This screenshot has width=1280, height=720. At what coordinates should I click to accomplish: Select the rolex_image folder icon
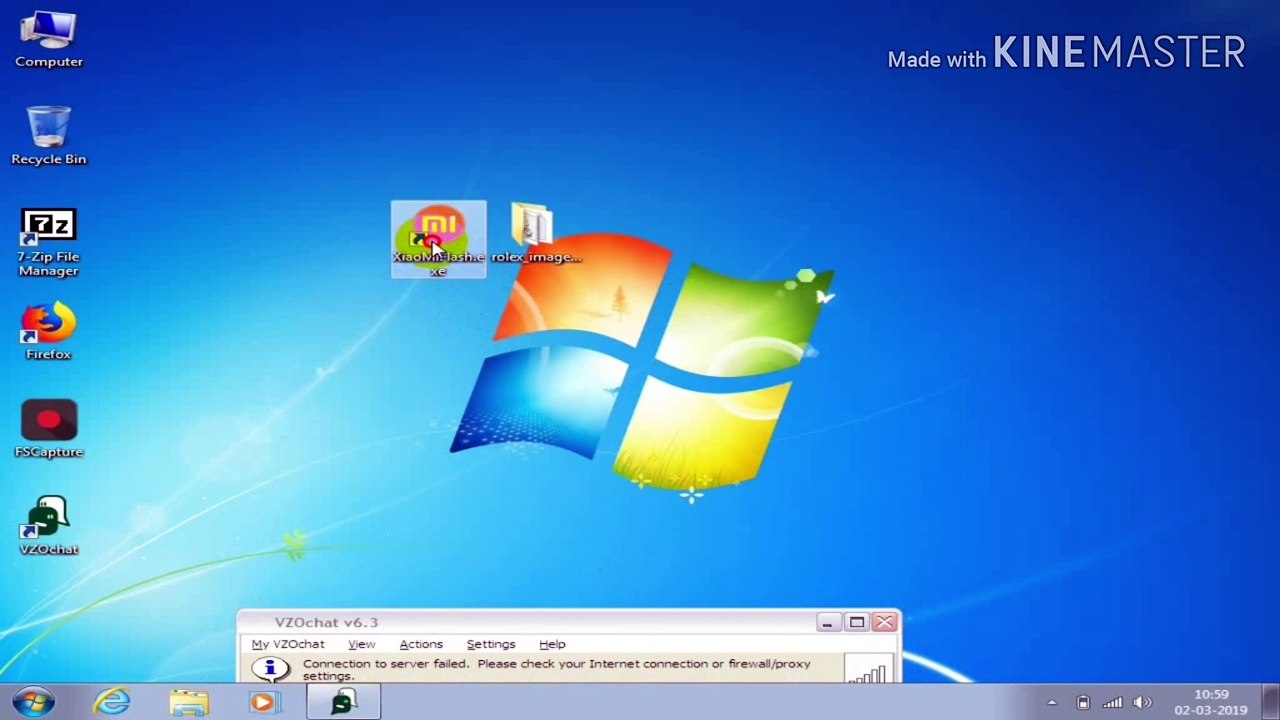535,233
